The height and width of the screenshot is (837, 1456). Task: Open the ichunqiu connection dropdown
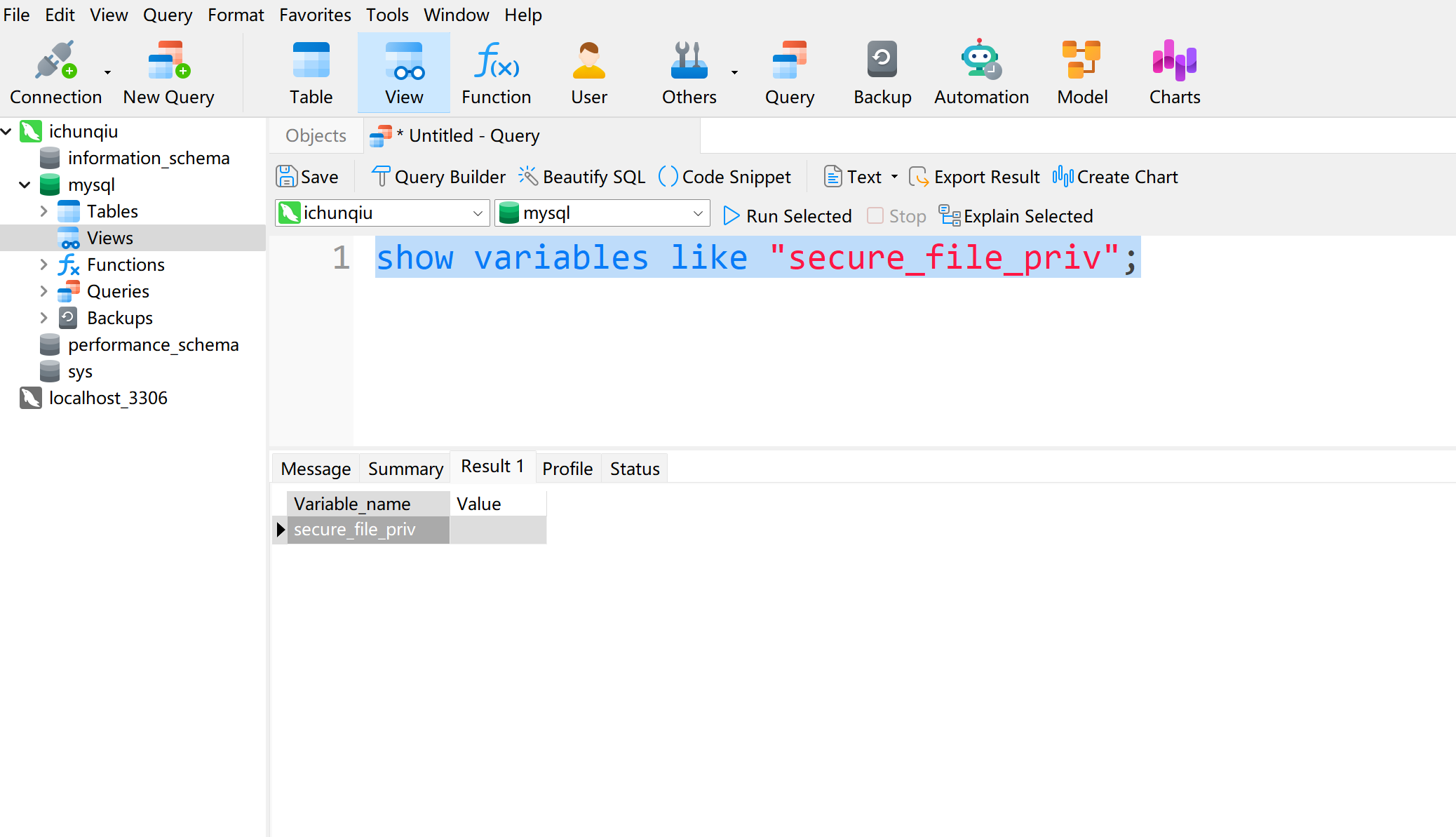477,213
